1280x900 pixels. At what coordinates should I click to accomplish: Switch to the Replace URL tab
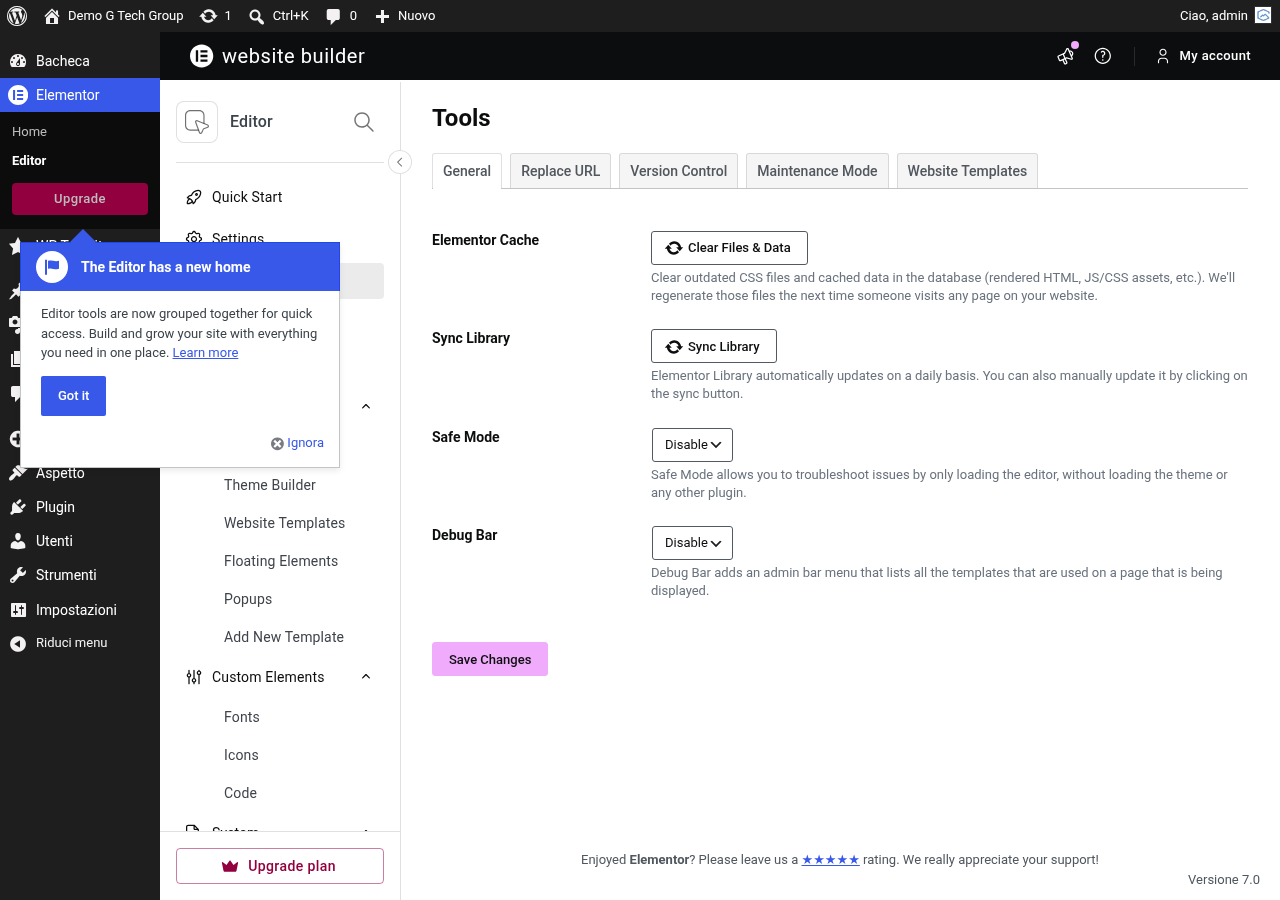point(561,171)
